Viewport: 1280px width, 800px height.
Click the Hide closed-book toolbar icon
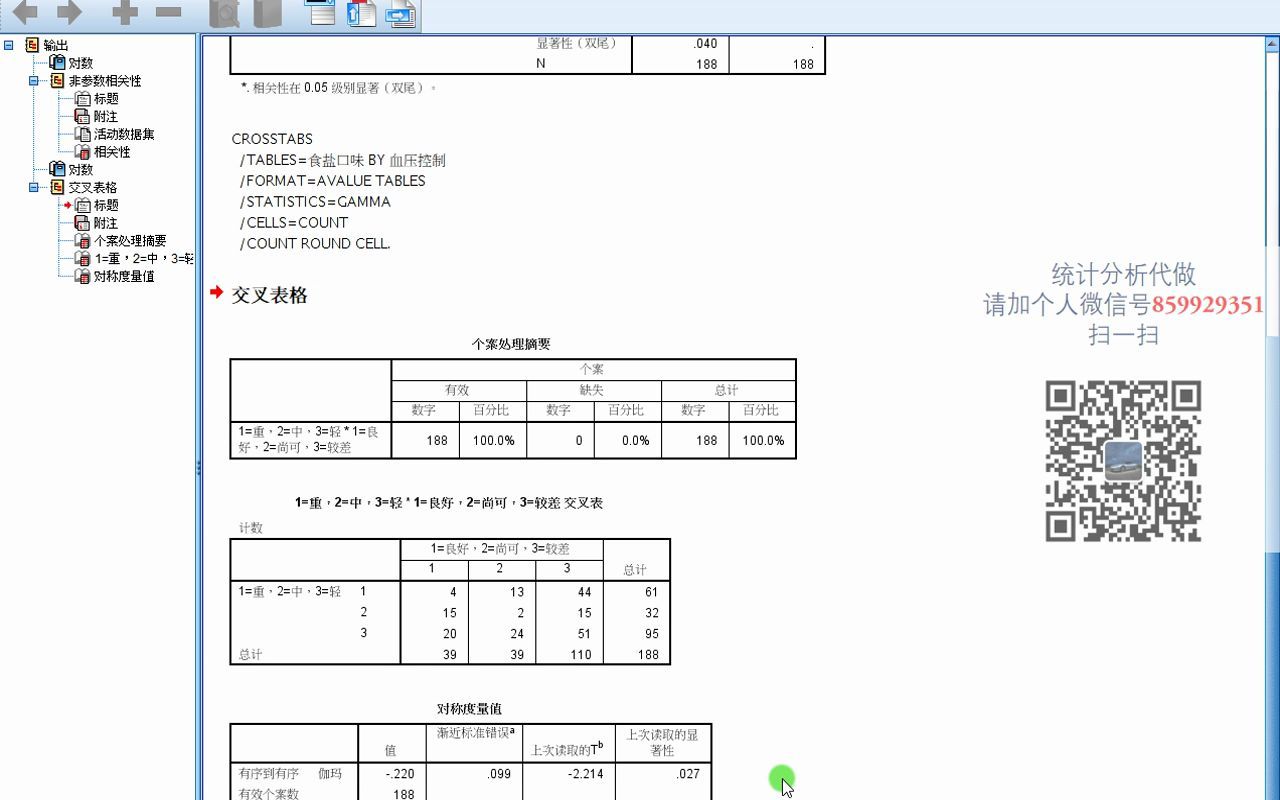tap(267, 13)
